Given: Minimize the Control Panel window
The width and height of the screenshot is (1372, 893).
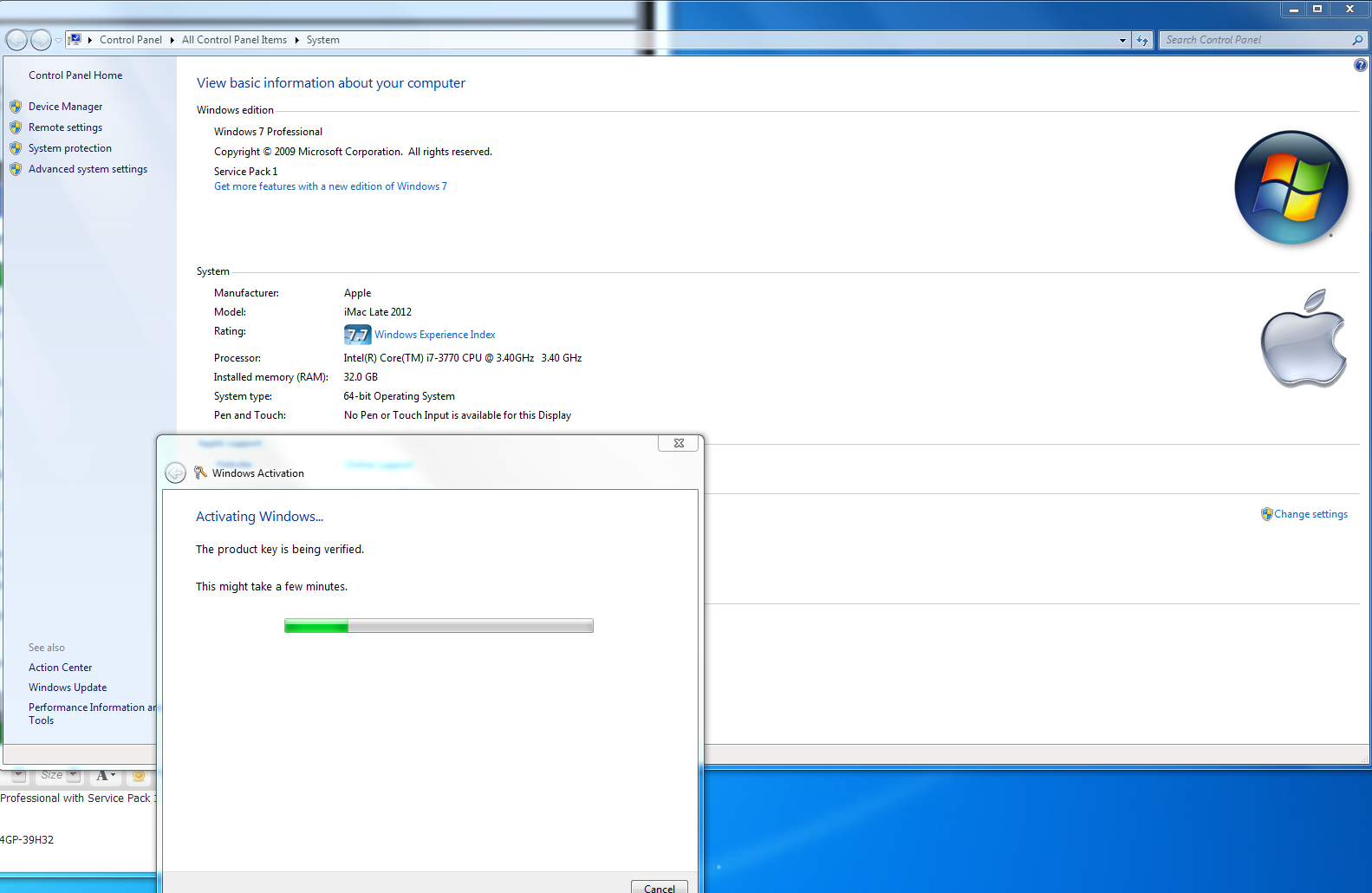Looking at the screenshot, I should click(x=1293, y=9).
